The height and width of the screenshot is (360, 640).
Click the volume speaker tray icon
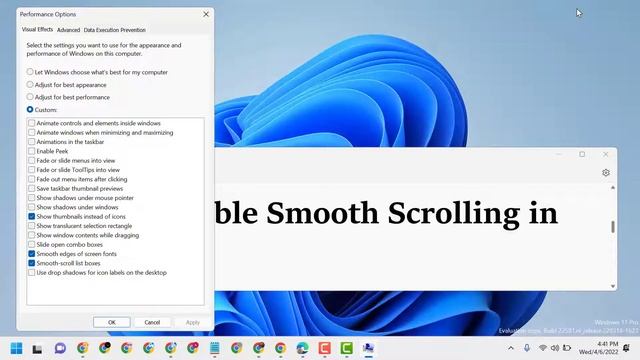(555, 348)
